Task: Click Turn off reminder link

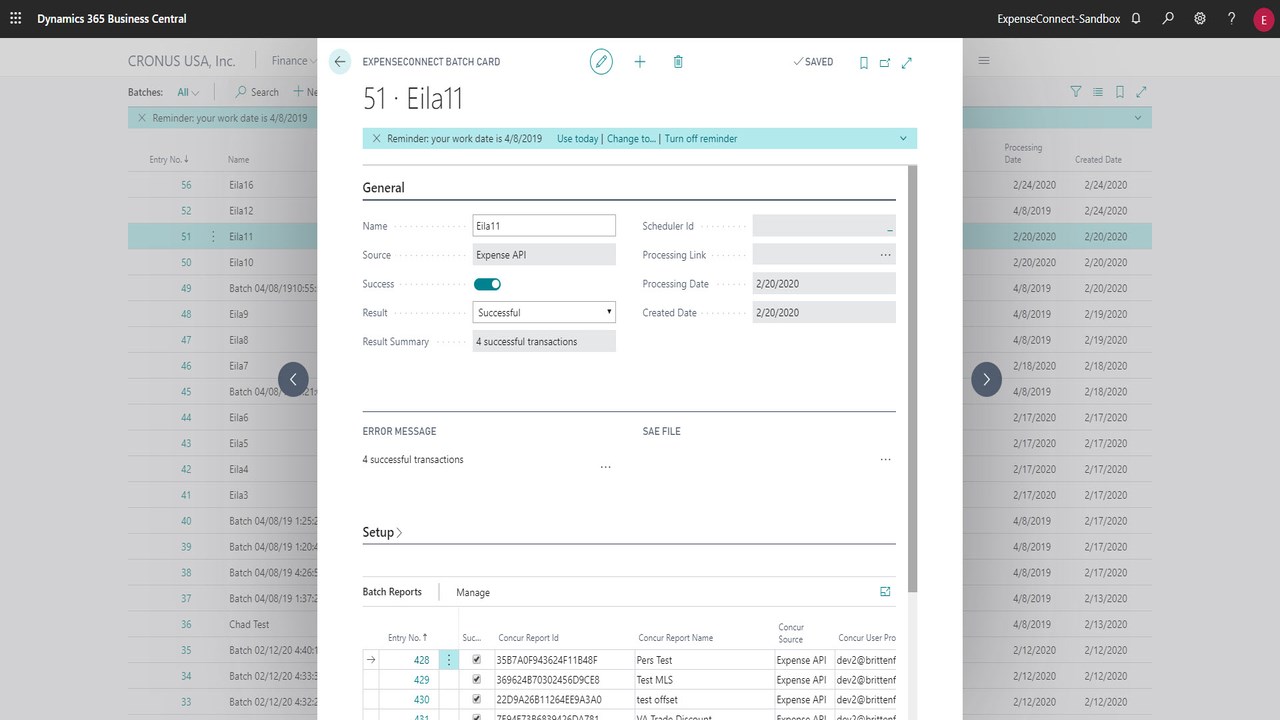Action: coord(701,139)
